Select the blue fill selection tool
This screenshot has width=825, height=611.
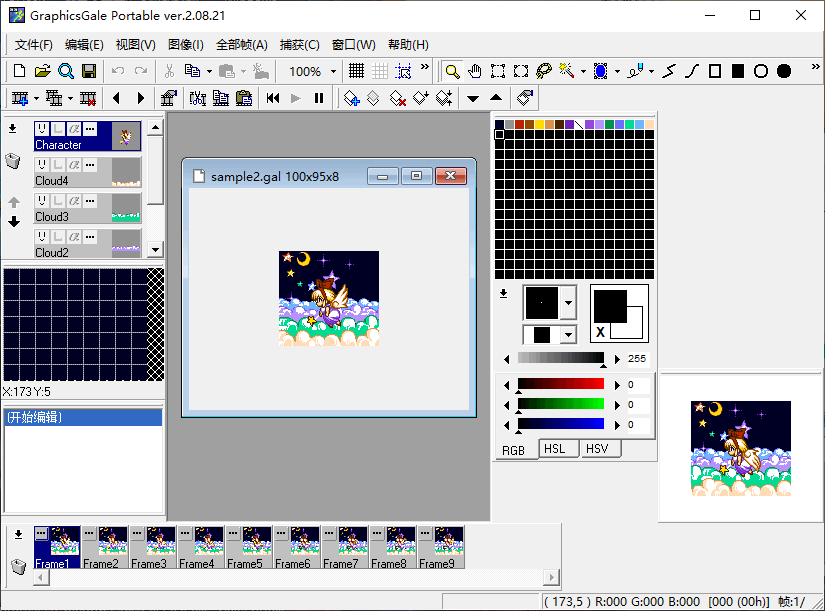(x=600, y=71)
